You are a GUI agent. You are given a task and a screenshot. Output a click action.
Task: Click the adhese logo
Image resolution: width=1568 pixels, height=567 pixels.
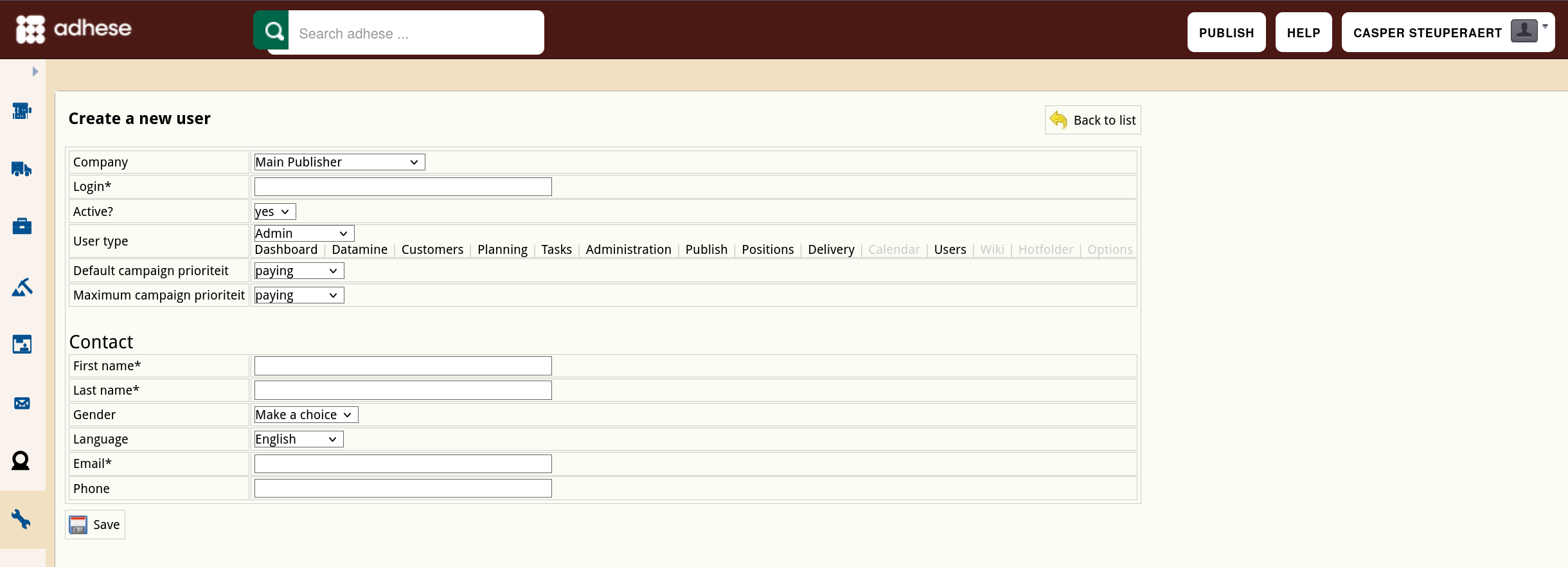[73, 29]
